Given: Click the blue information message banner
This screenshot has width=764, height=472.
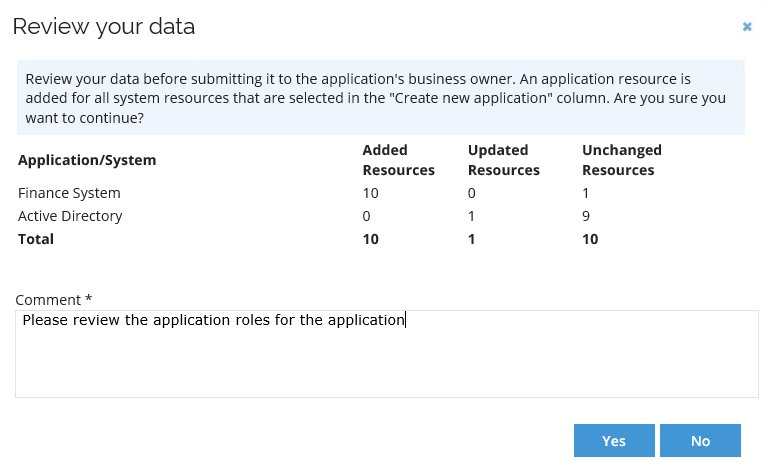Looking at the screenshot, I should tap(381, 97).
